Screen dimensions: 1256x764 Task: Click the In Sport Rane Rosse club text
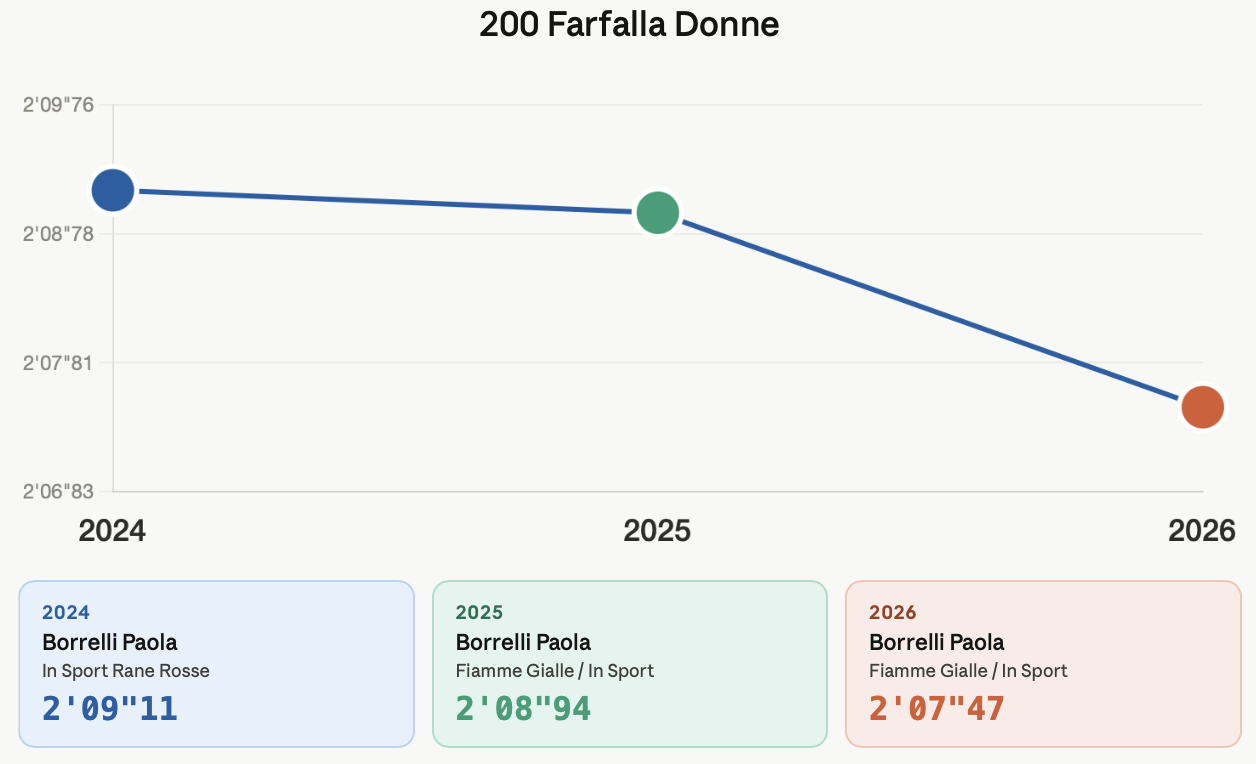(126, 671)
